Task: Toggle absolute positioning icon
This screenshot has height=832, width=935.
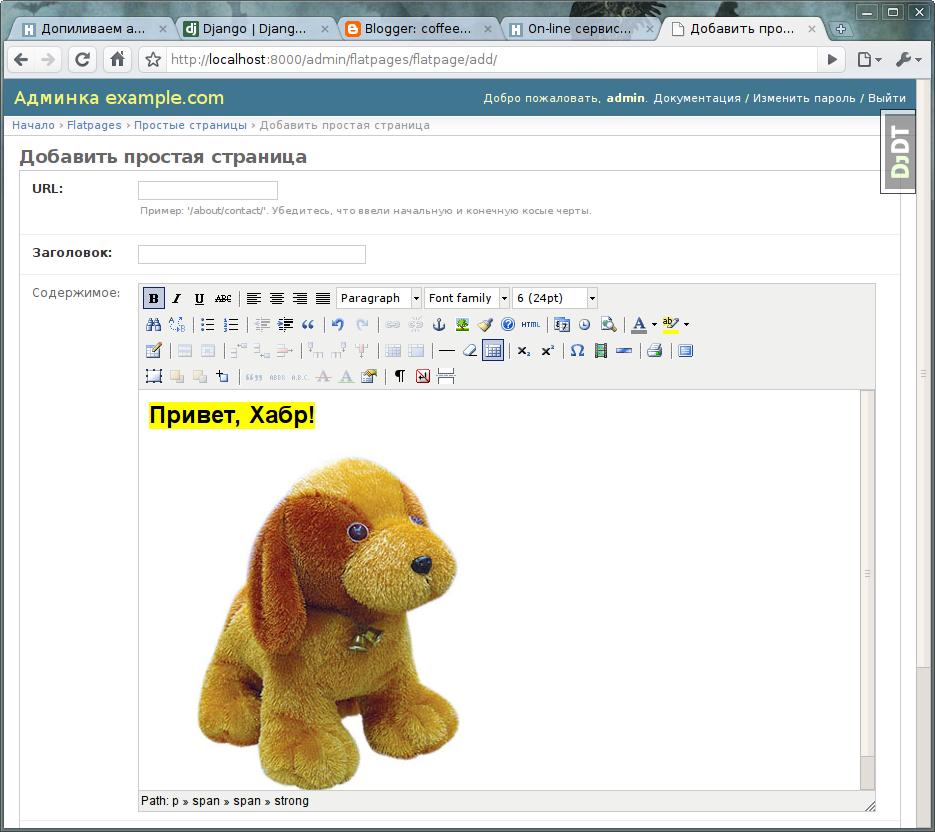Action: (222, 376)
